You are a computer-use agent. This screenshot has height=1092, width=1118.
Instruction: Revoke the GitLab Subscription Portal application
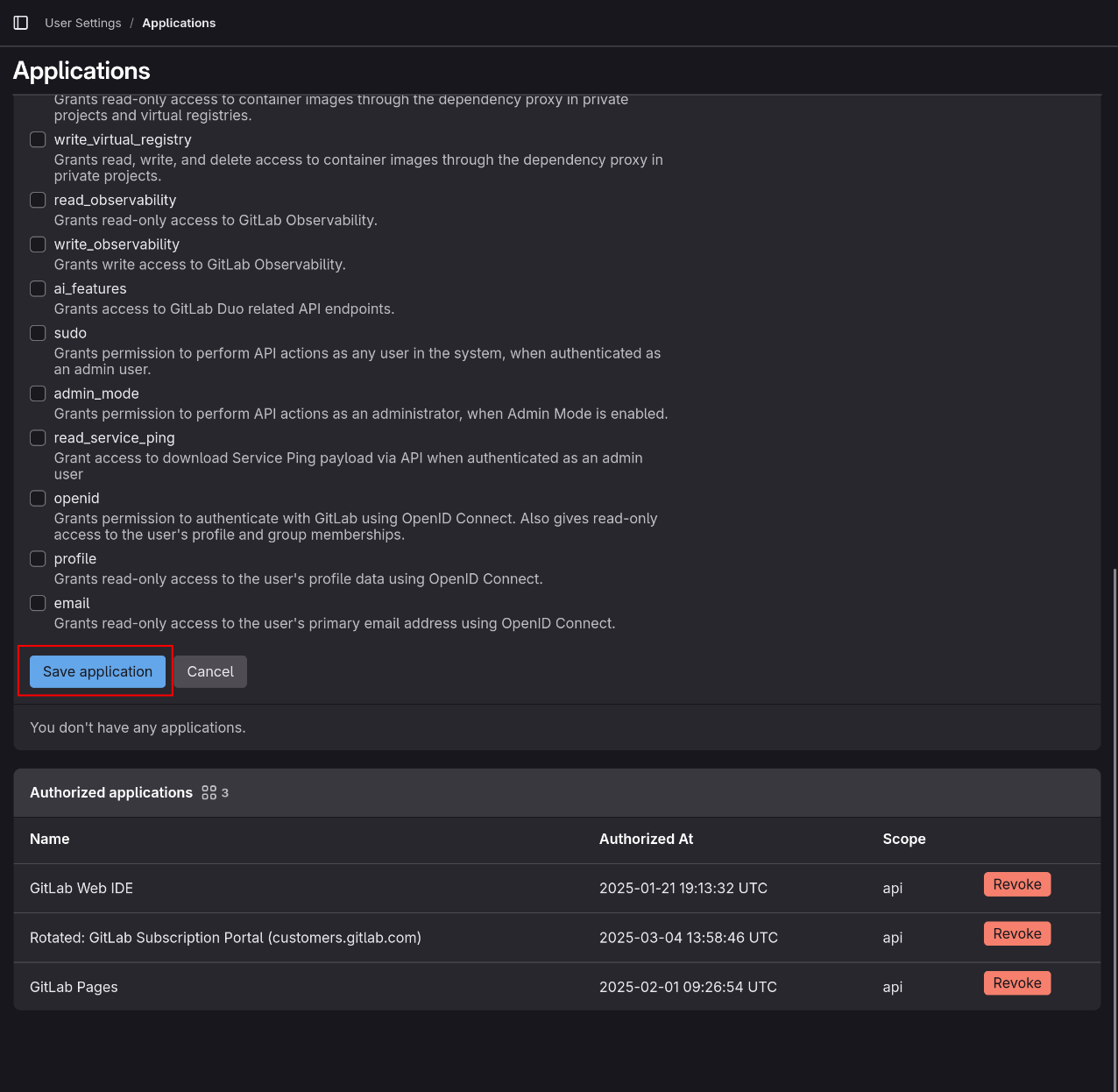[1017, 933]
